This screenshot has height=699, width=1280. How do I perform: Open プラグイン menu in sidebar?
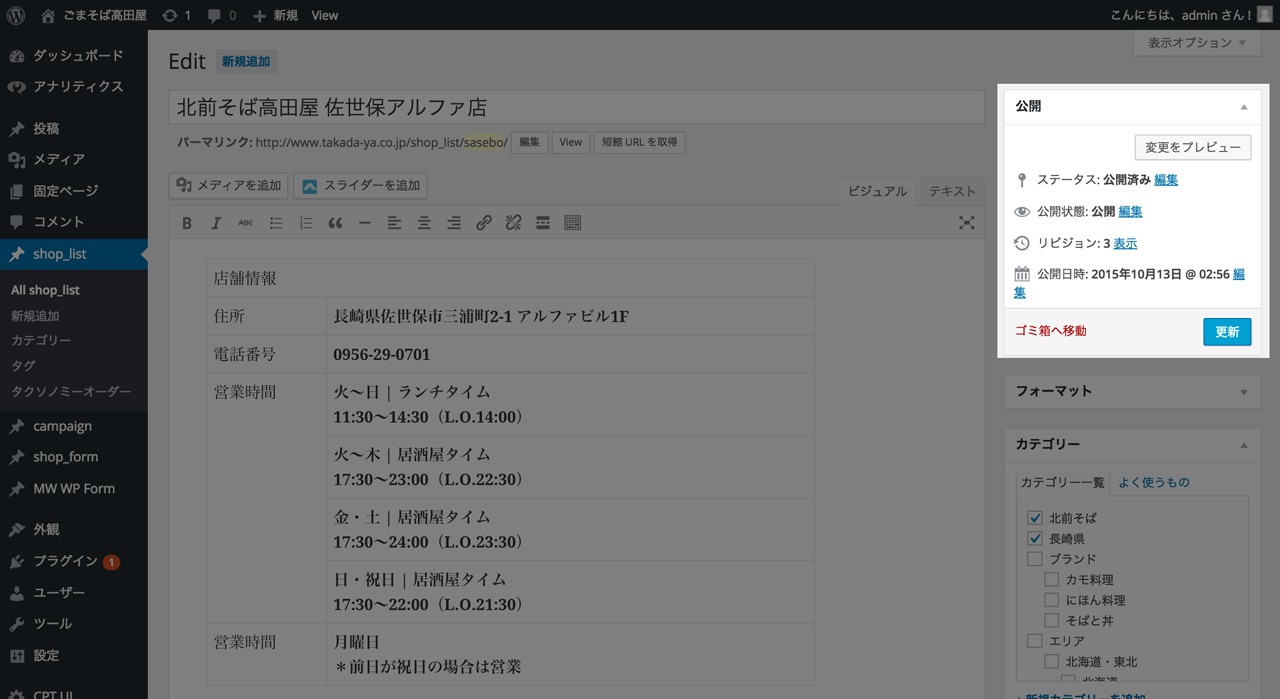pyautogui.click(x=74, y=561)
